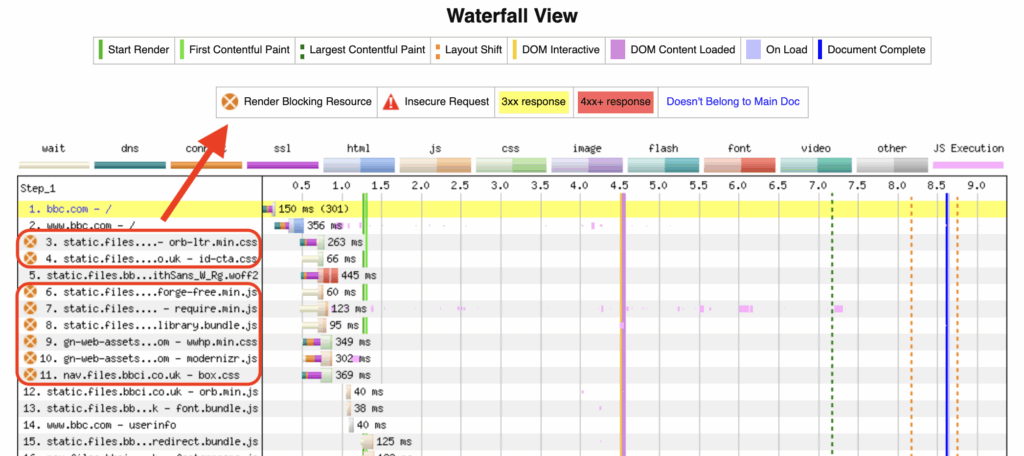The image size is (1024, 456).
Task: Click DOM Interactive legend entry
Action: [555, 50]
